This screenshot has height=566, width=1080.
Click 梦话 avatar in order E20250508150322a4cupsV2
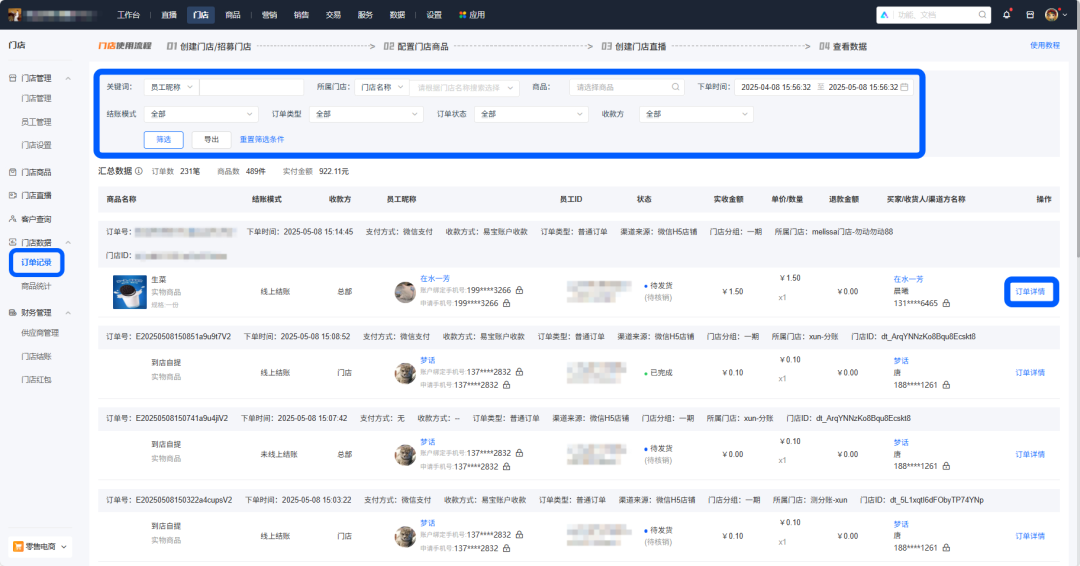pos(405,536)
